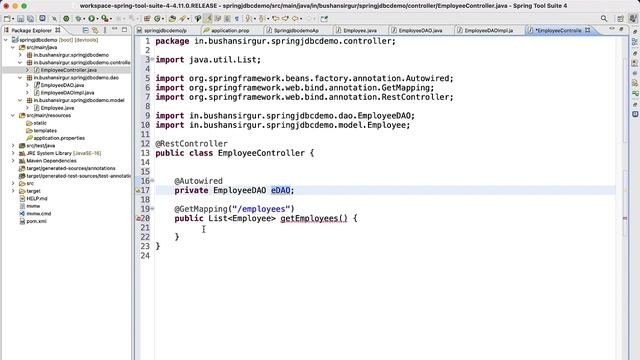Open the dropdown arrow next to the Debug button
640x360 pixels.
pyautogui.click(x=84, y=19)
